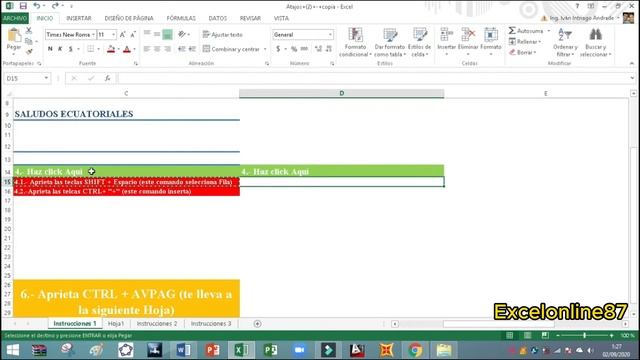This screenshot has width=640, height=360.
Task: Switch to Page Layout view icon
Action: (527, 336)
